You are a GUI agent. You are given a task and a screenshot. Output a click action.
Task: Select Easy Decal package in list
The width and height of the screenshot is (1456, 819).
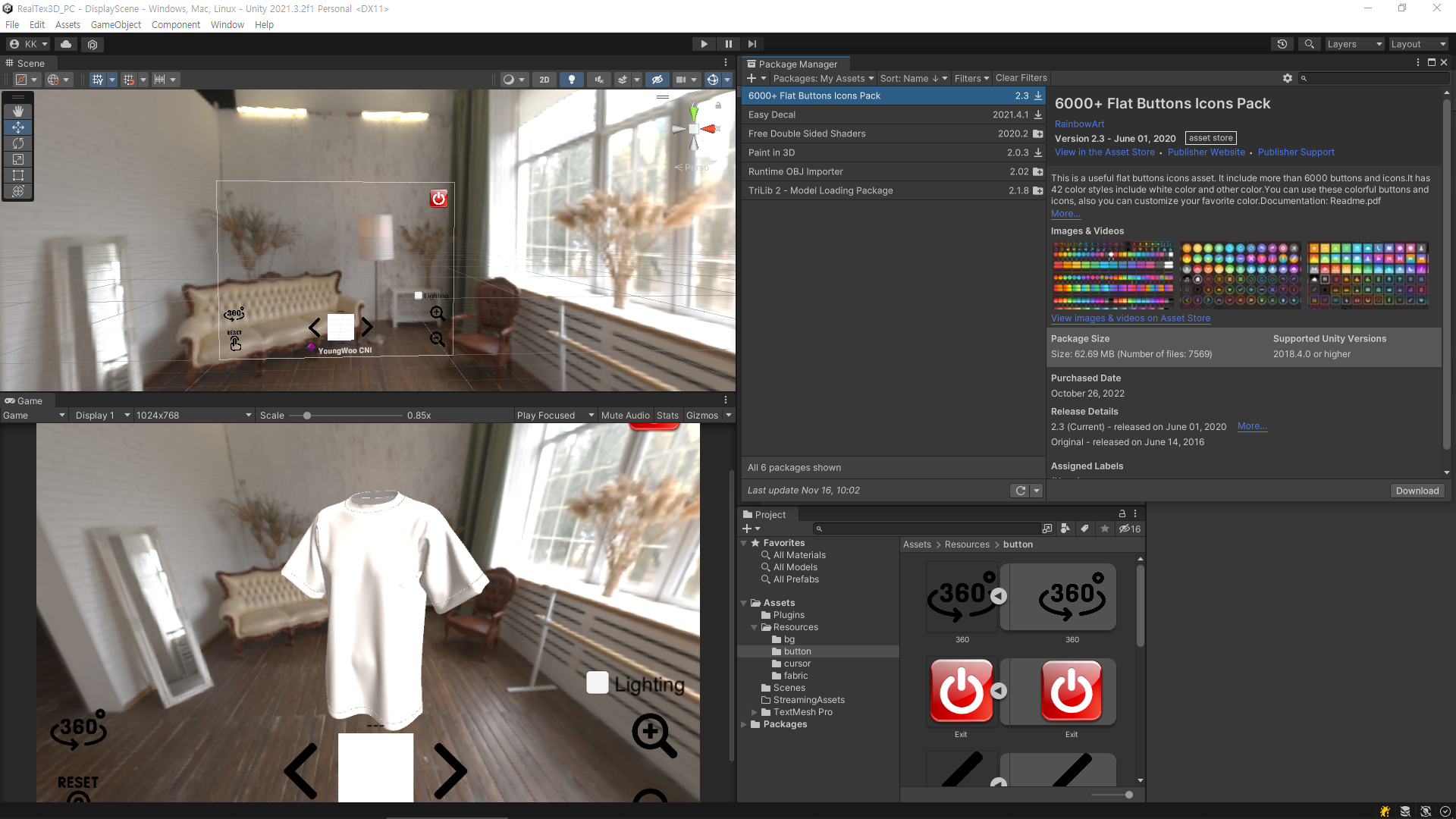772,115
